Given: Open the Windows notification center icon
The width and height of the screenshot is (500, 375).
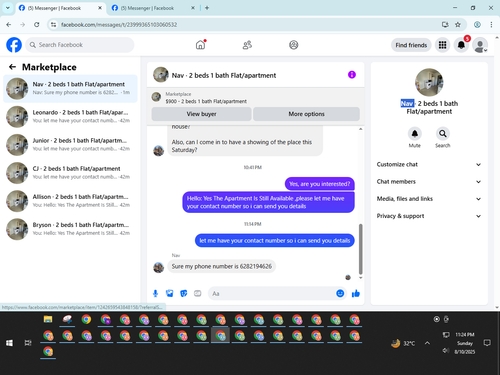Looking at the screenshot, I should coord(487,343).
